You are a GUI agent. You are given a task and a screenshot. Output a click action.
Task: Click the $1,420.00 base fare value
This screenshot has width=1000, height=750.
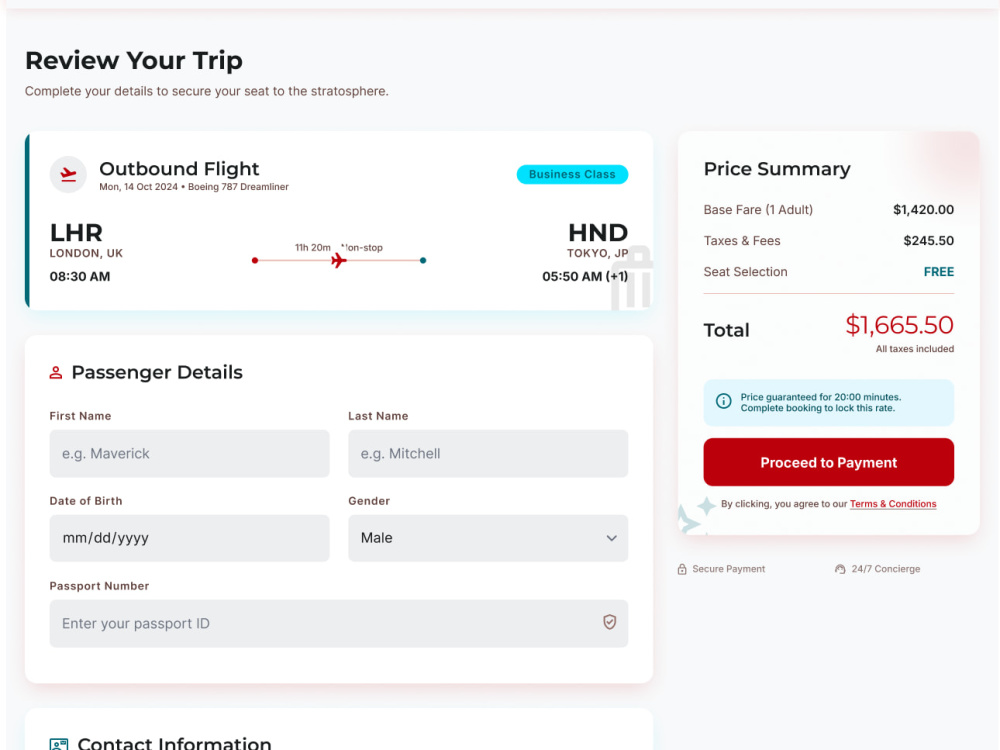(923, 210)
